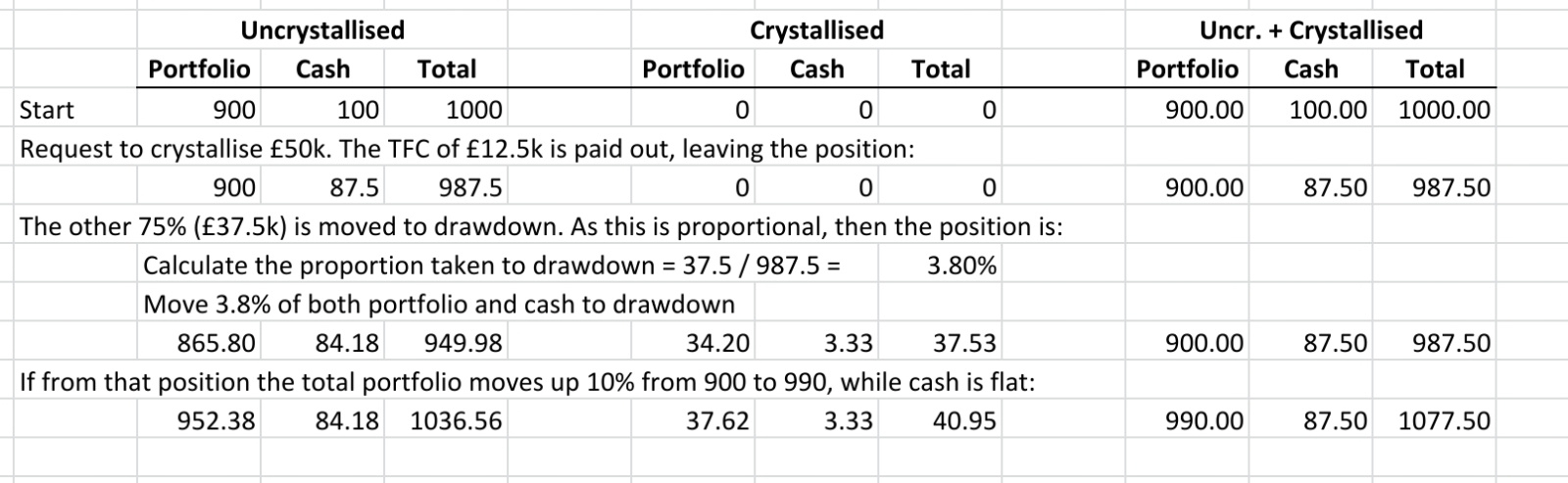The image size is (1568, 483).
Task: Select the cell with value 37.62
Action: (717, 421)
